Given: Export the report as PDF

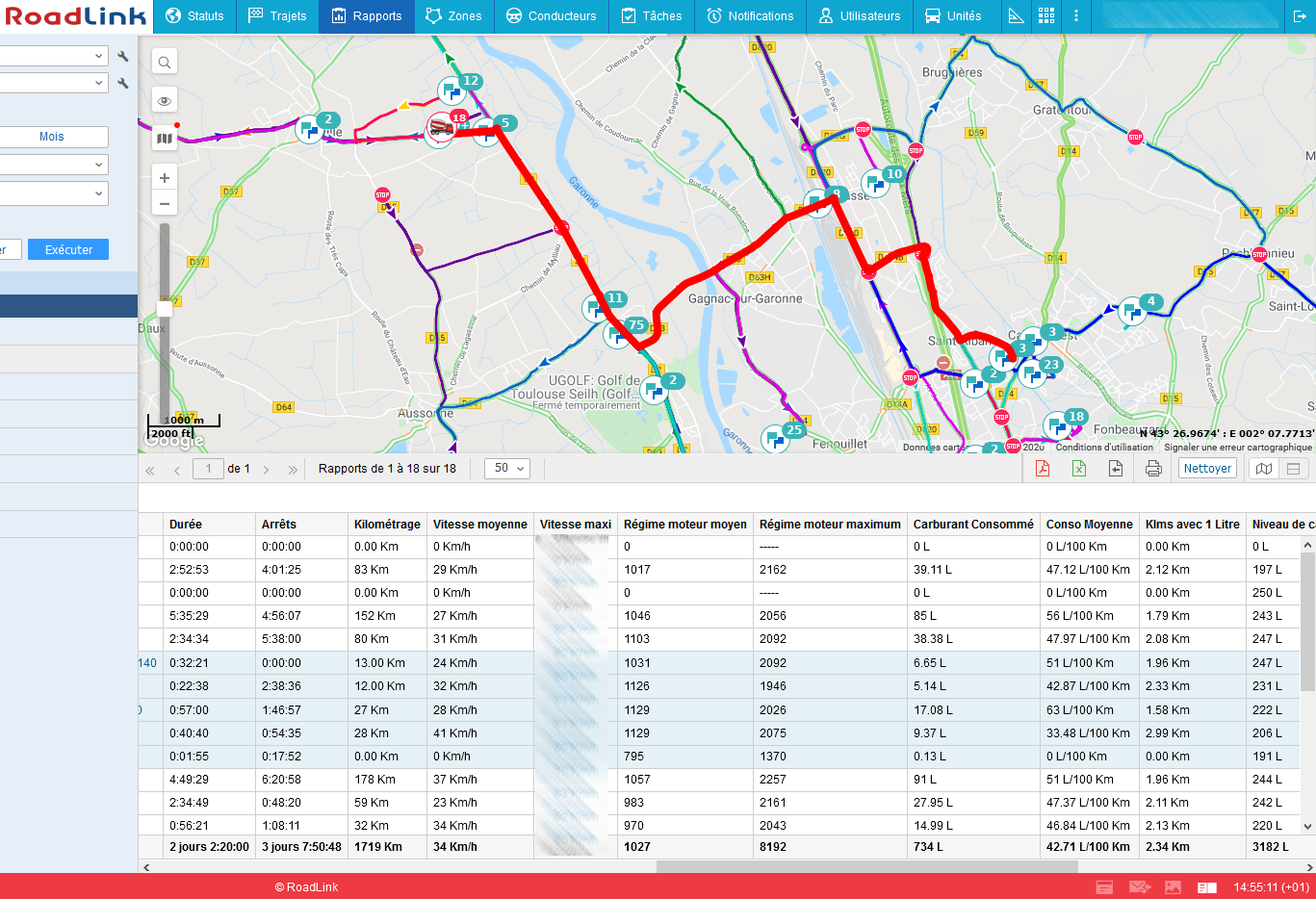Looking at the screenshot, I should pos(1042,469).
